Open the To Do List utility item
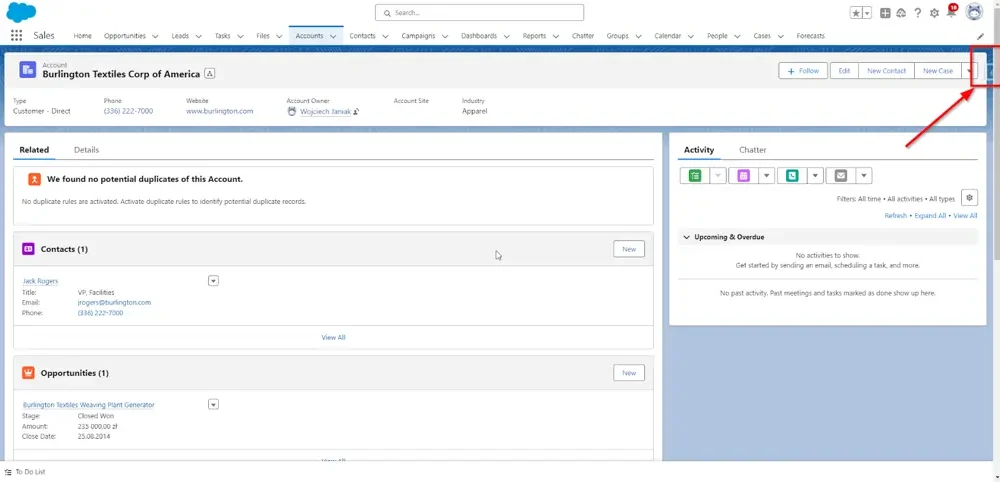Viewport: 1000px width, 482px height. [25, 472]
